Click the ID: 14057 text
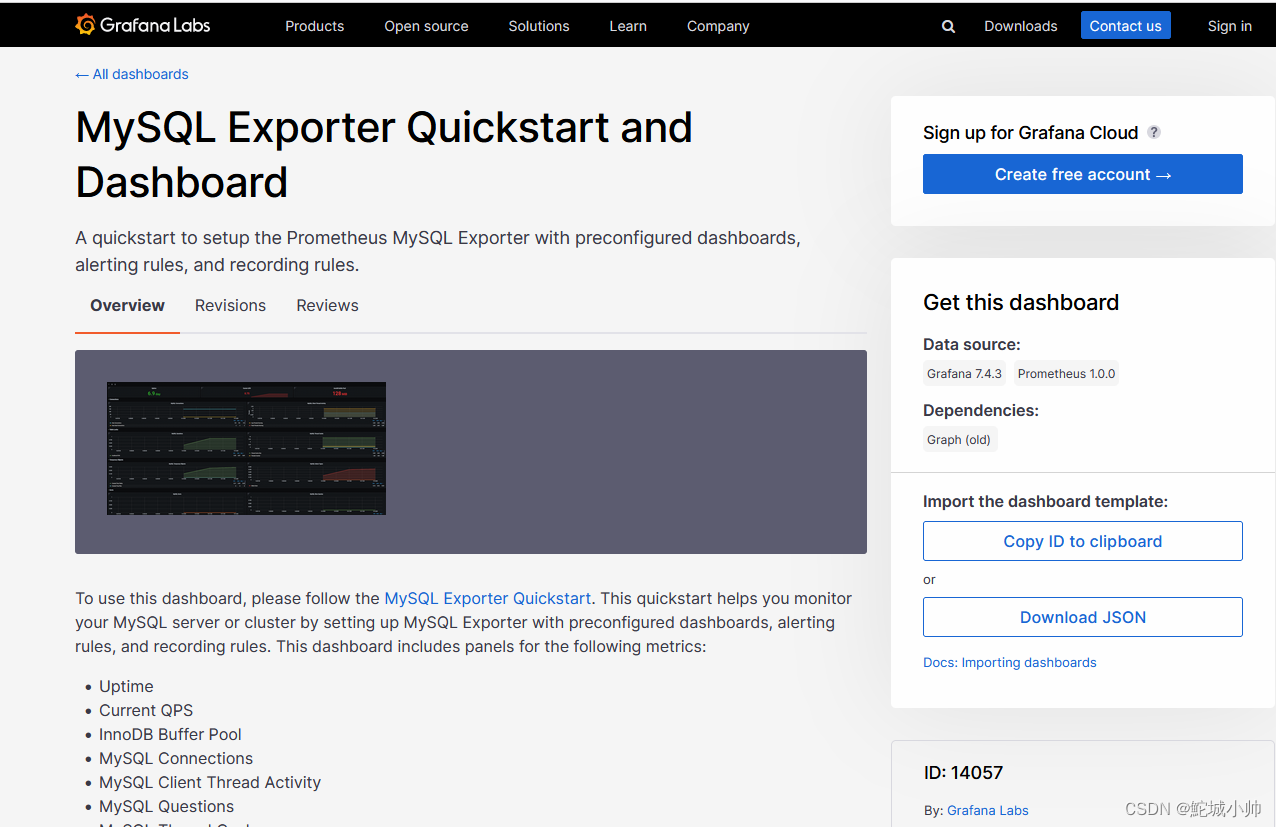This screenshot has height=827, width=1276. (x=963, y=772)
